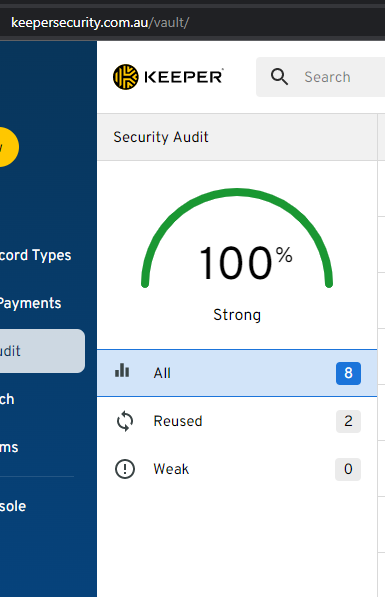Click the yellow Create New circle button

coord(5,147)
